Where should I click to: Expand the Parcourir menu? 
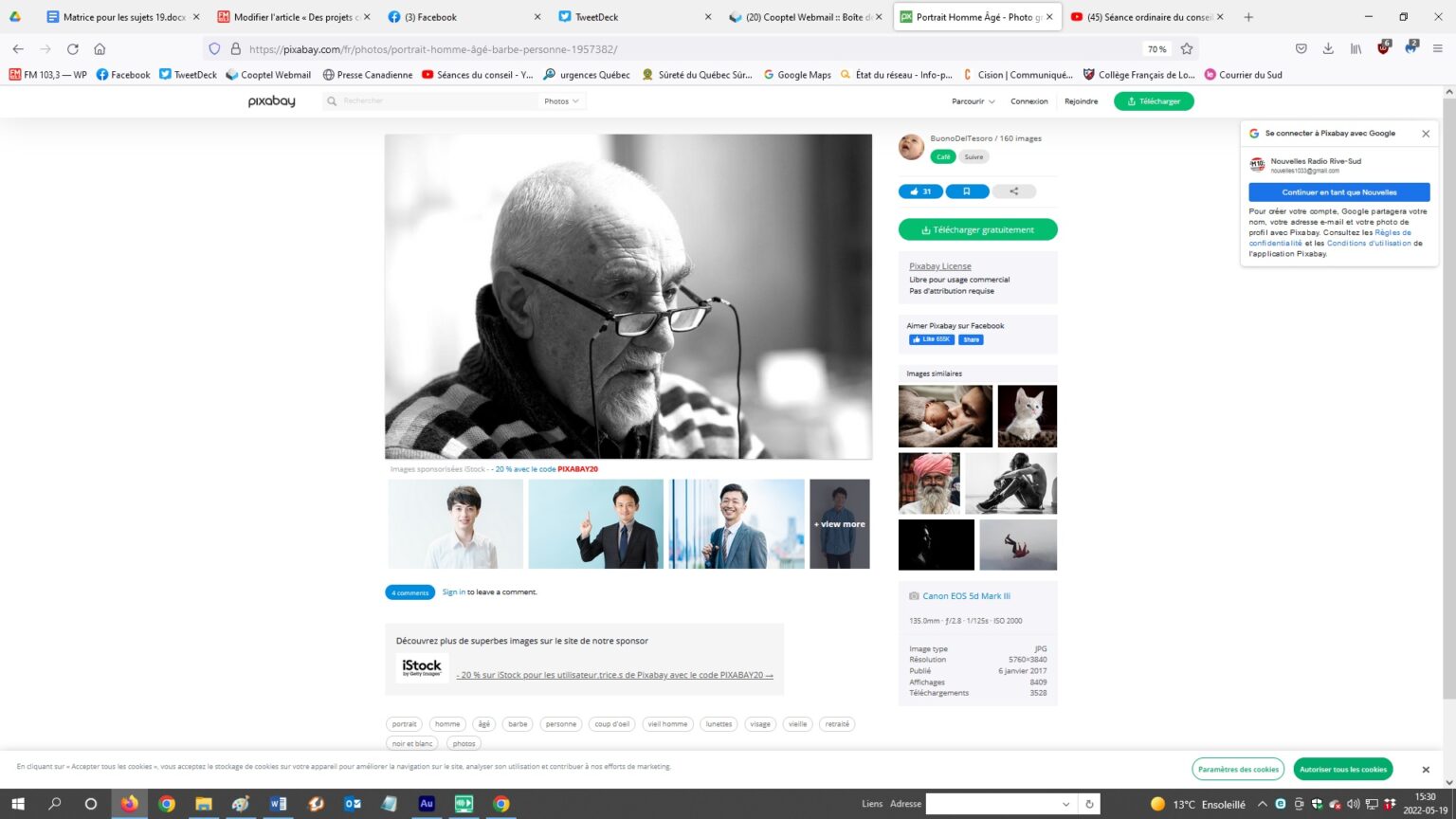coord(973,101)
